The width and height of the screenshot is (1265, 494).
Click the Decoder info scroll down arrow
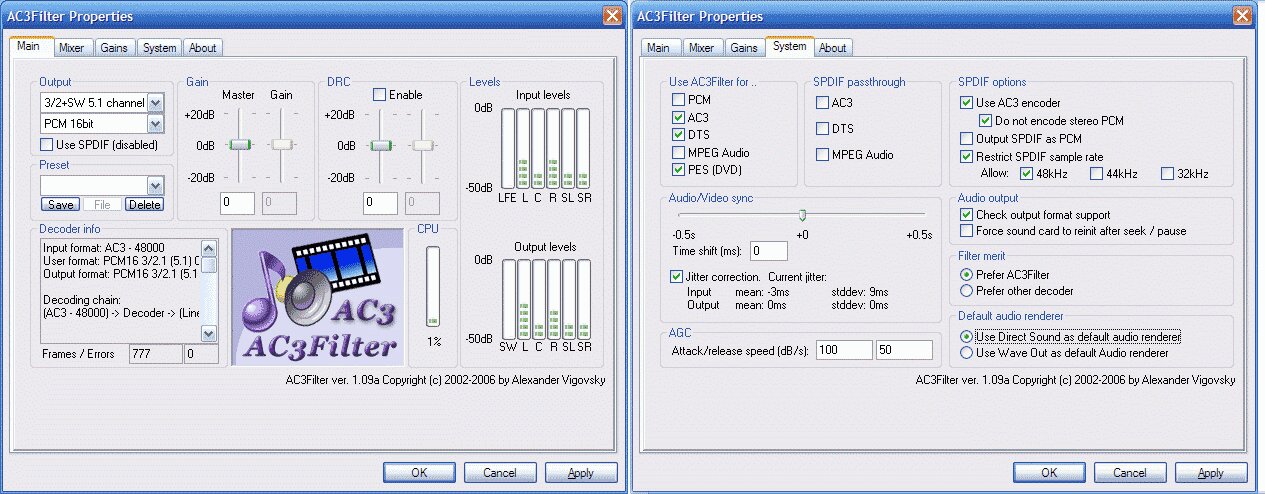(x=208, y=333)
